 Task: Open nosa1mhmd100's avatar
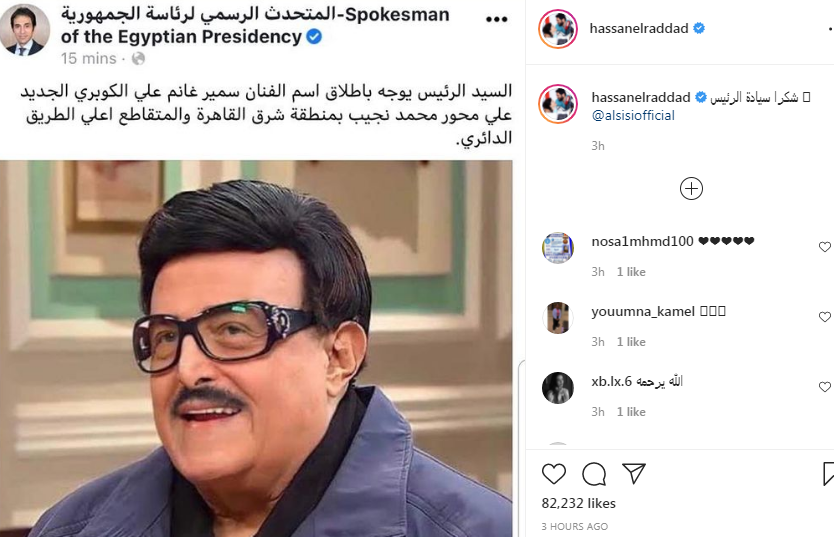pyautogui.click(x=557, y=248)
